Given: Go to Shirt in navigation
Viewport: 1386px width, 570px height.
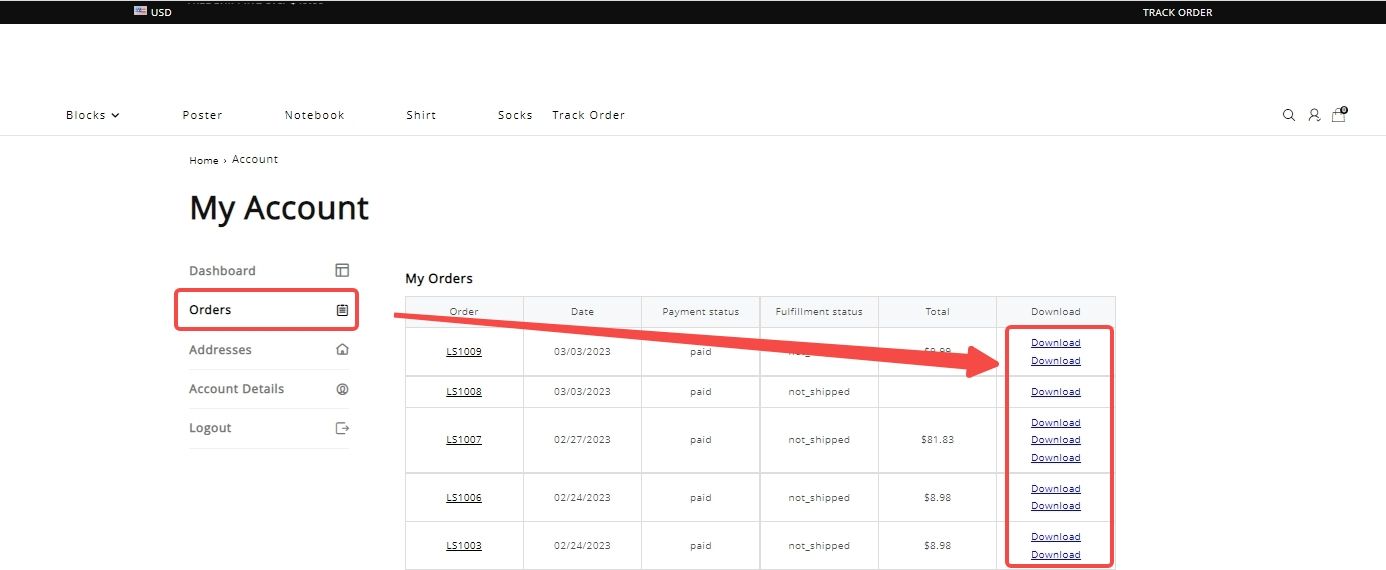Looking at the screenshot, I should coord(421,115).
